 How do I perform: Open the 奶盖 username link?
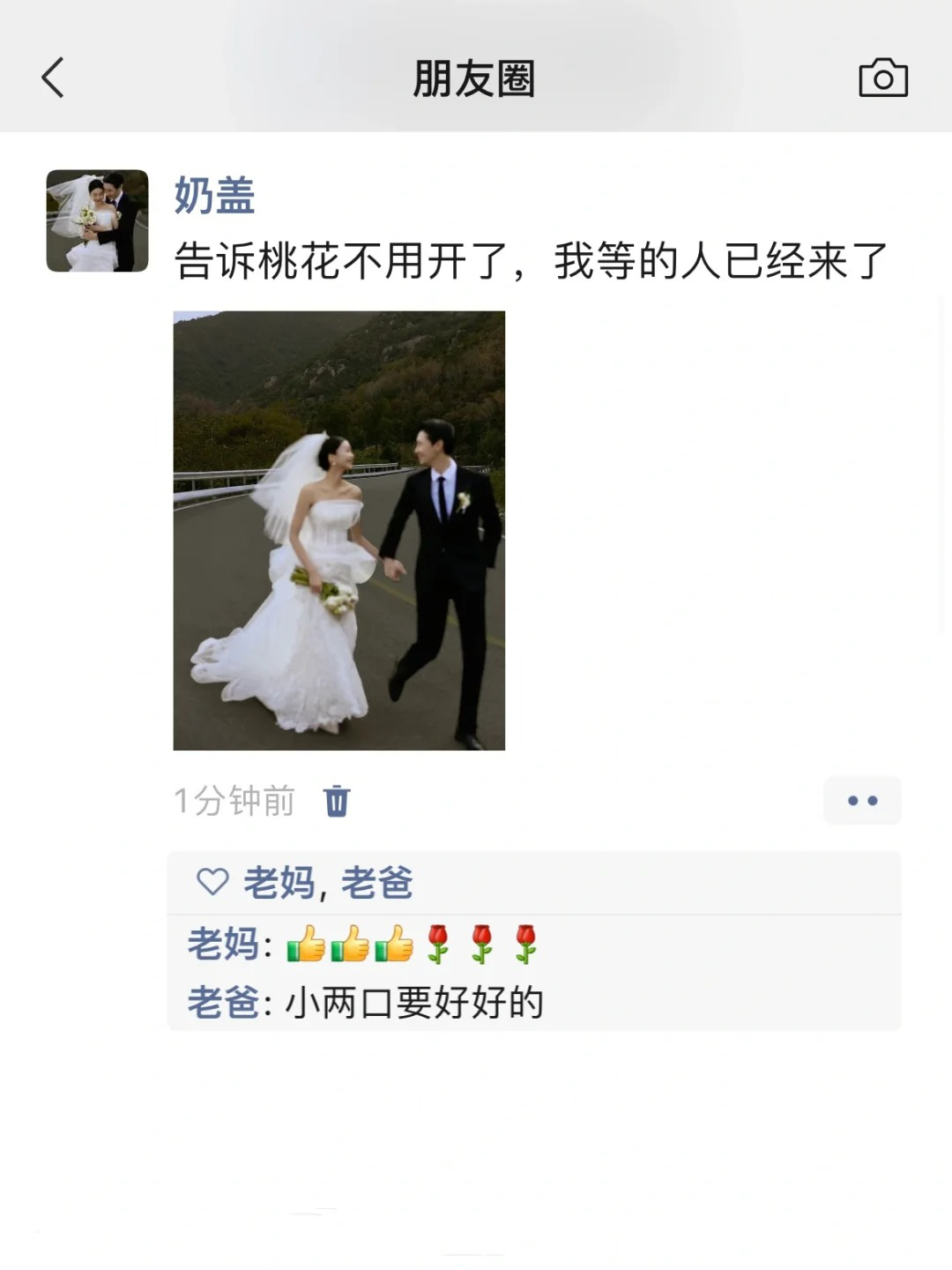tap(214, 196)
